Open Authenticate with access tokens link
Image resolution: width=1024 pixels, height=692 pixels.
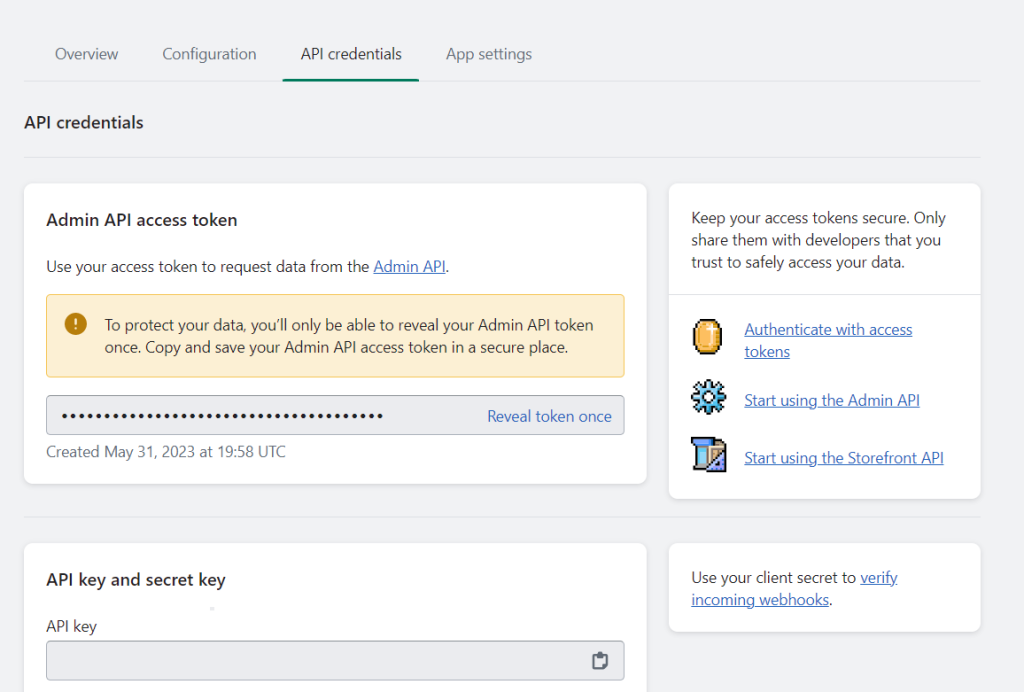[828, 341]
